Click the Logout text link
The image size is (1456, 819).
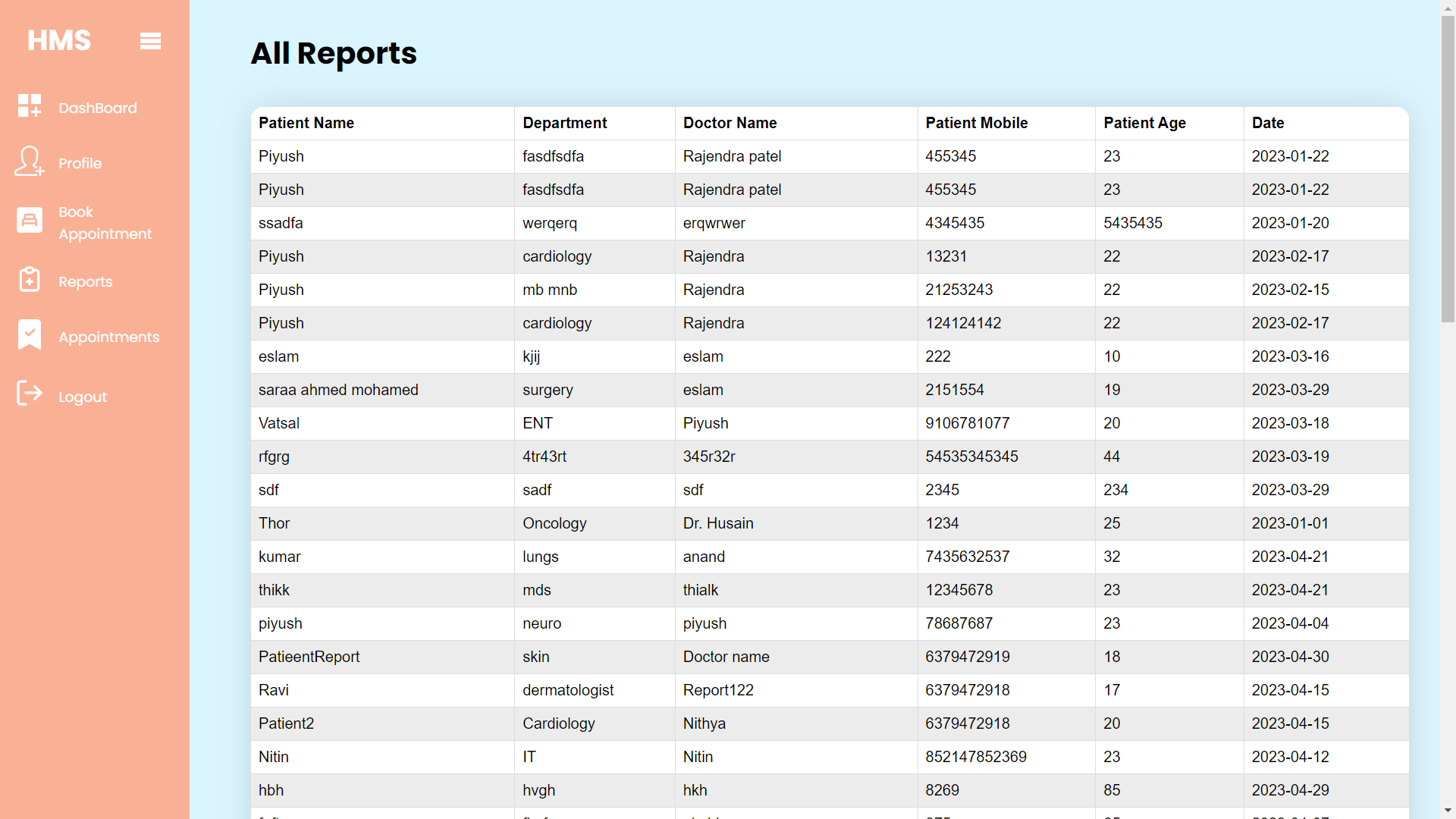82,397
